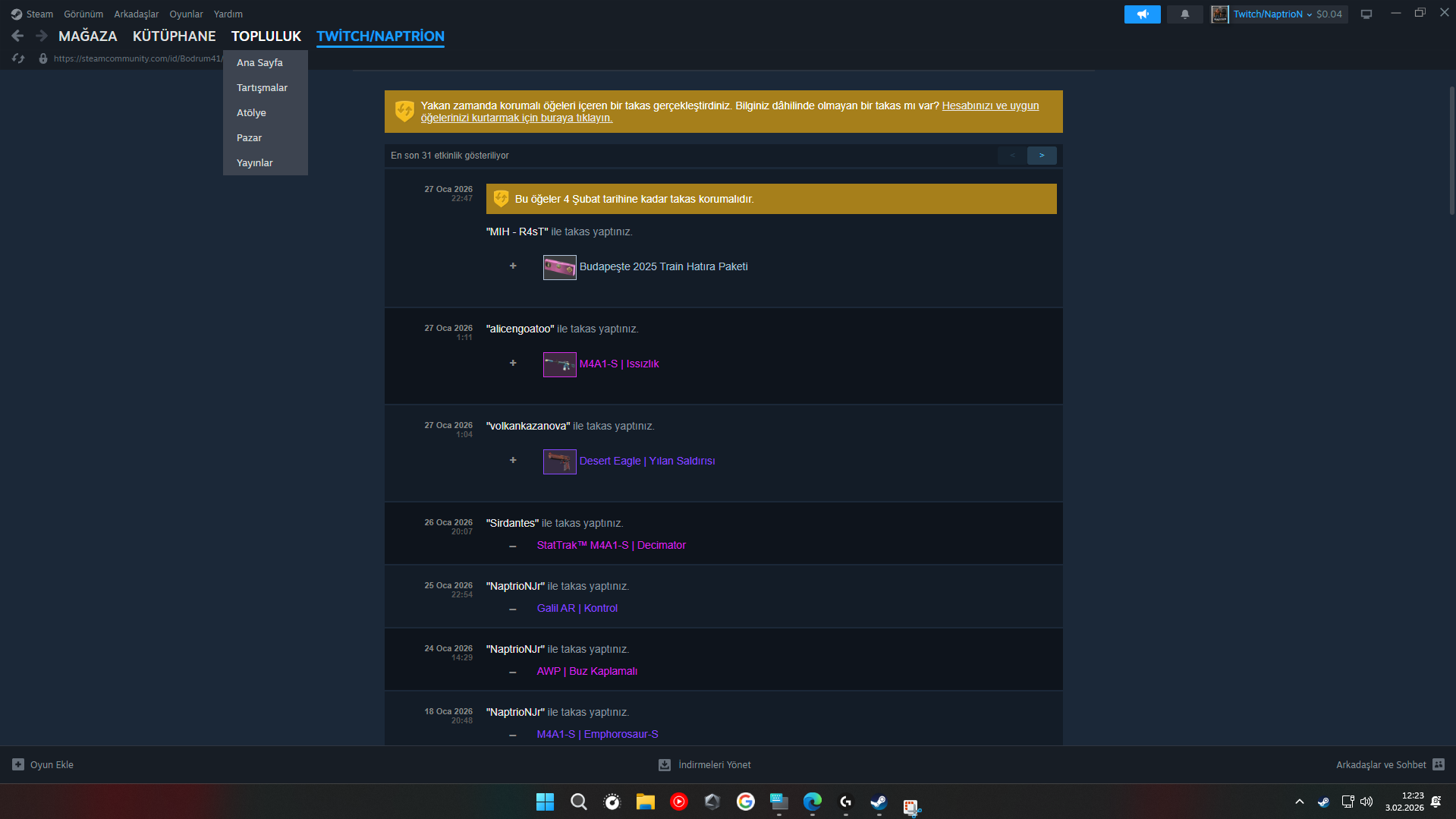The width and height of the screenshot is (1456, 819).
Task: Show hidden system tray icons
Action: pyautogui.click(x=1299, y=802)
